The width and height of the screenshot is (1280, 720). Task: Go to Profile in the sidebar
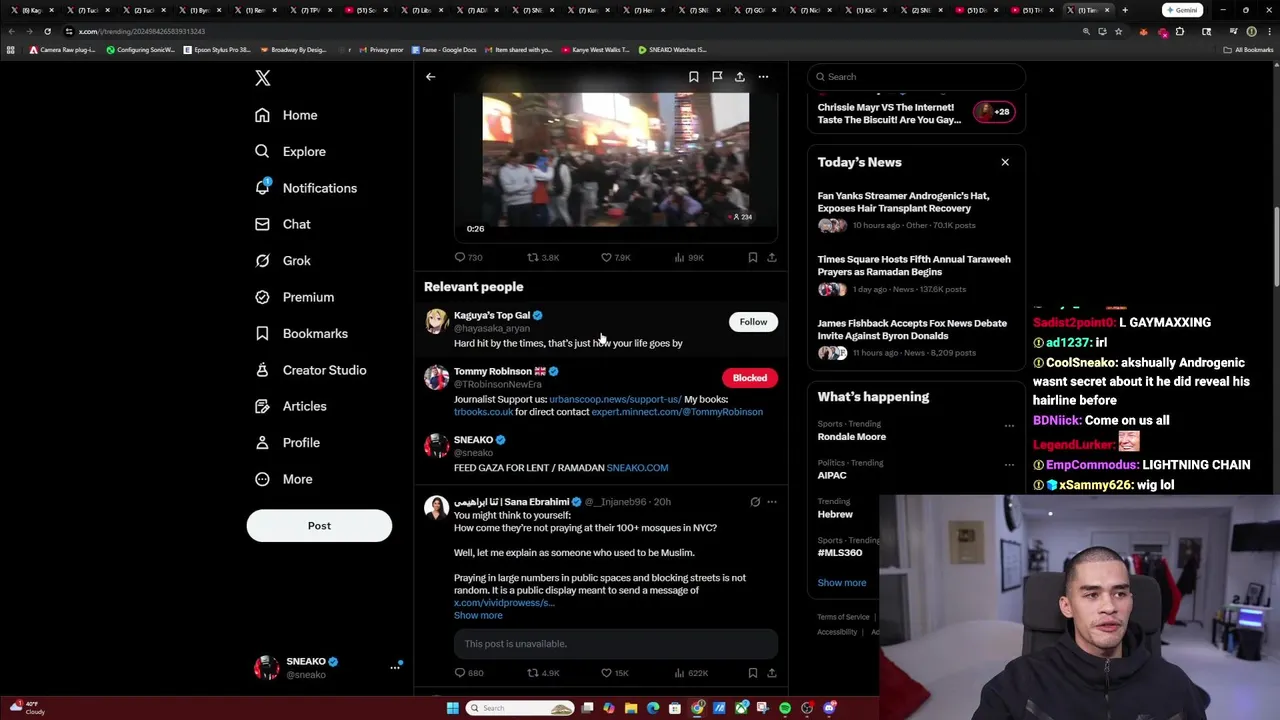point(287,443)
